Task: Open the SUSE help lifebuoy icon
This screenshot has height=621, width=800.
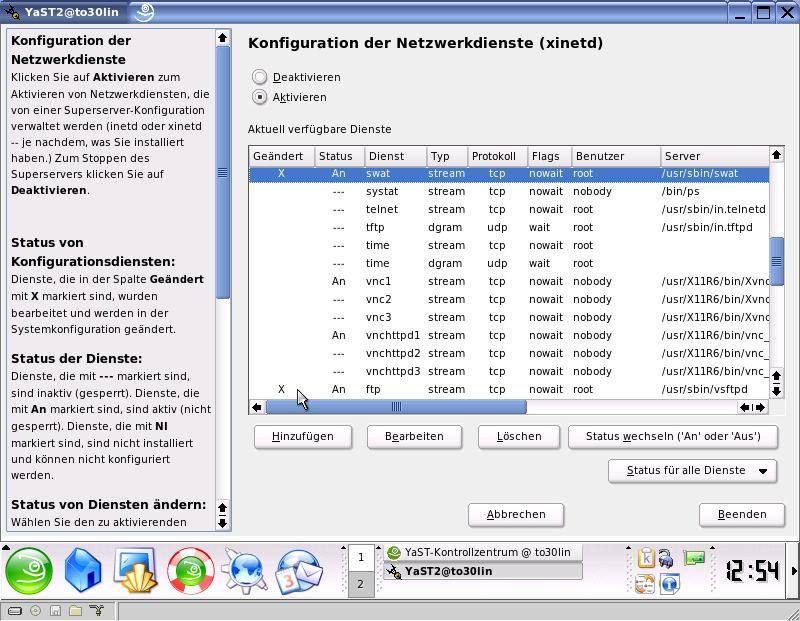Action: point(190,571)
